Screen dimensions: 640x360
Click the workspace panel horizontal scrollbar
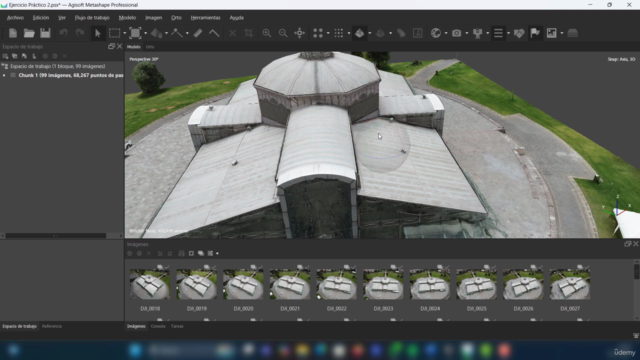click(x=56, y=236)
